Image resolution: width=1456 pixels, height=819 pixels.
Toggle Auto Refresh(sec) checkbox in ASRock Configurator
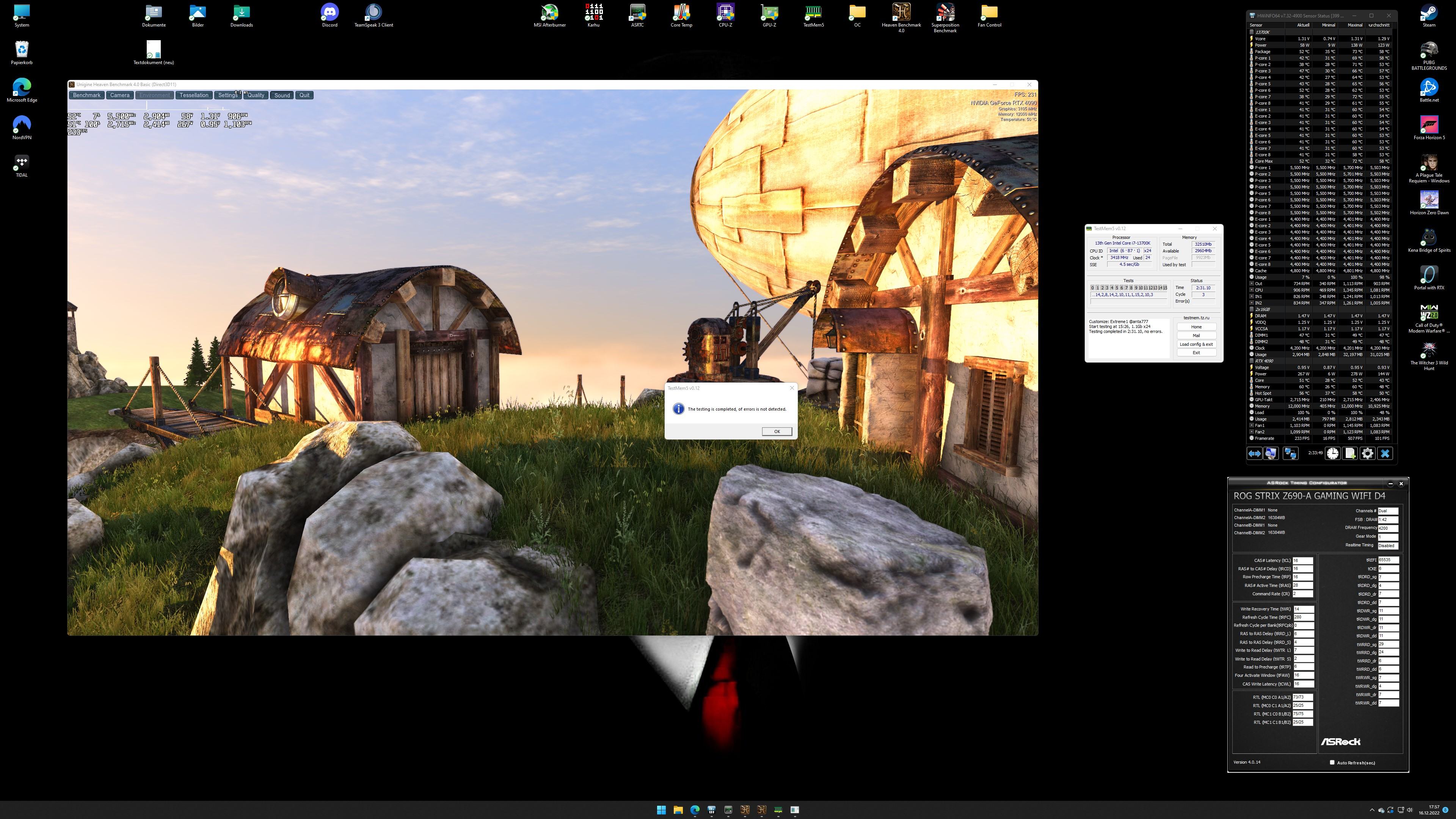click(x=1332, y=763)
